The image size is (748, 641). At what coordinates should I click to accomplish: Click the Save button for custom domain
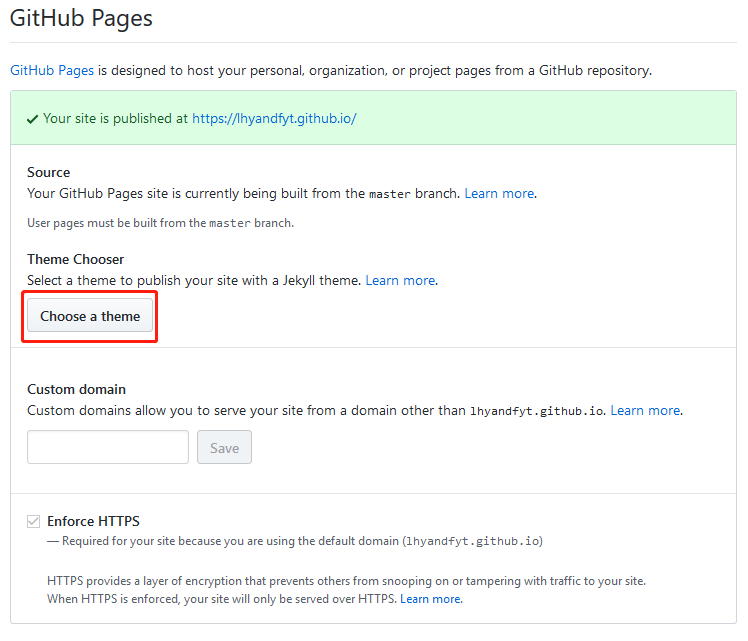coord(224,447)
